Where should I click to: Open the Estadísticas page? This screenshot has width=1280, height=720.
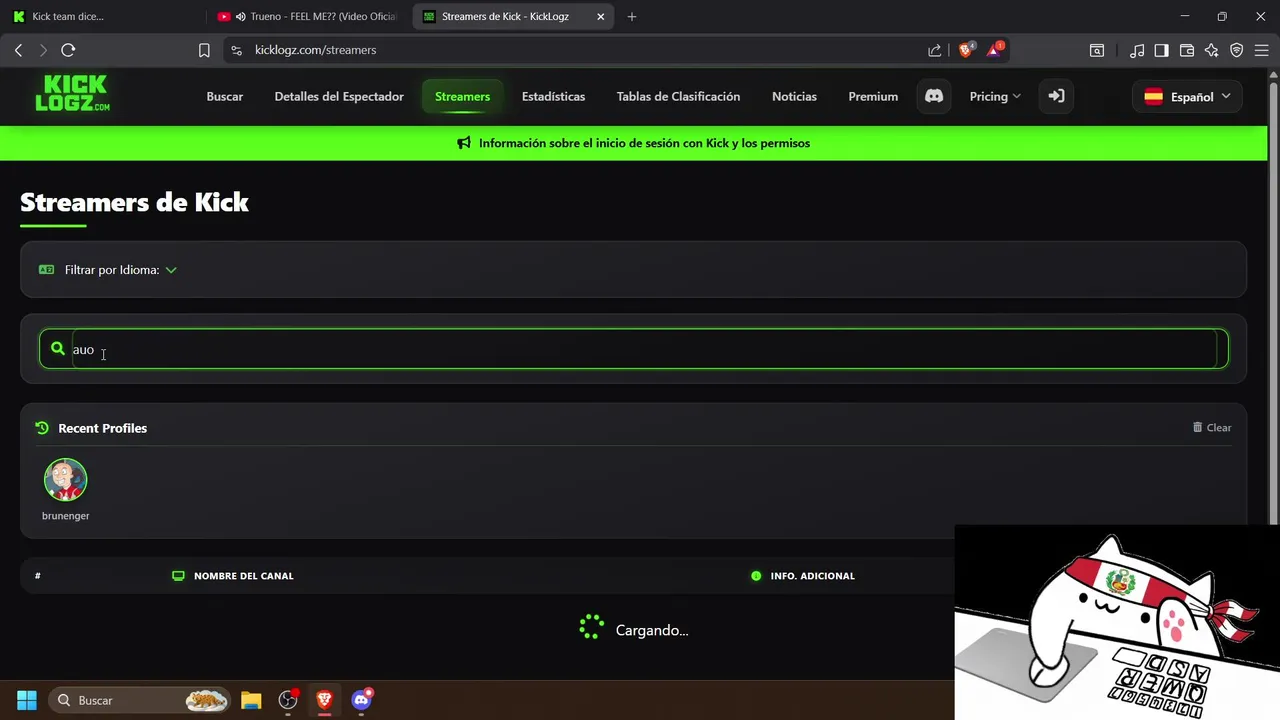(553, 96)
